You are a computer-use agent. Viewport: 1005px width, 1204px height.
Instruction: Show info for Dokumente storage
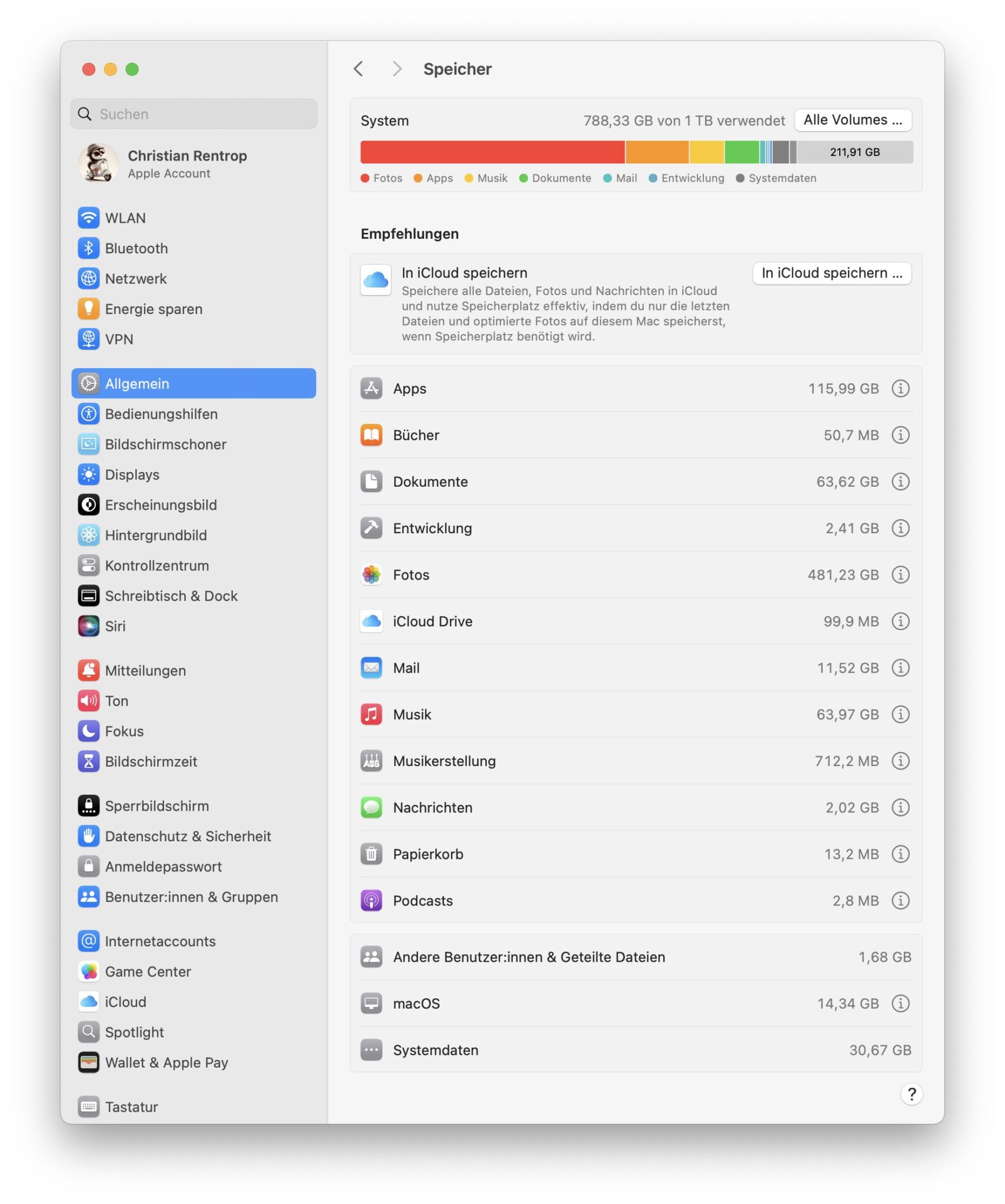coord(900,481)
